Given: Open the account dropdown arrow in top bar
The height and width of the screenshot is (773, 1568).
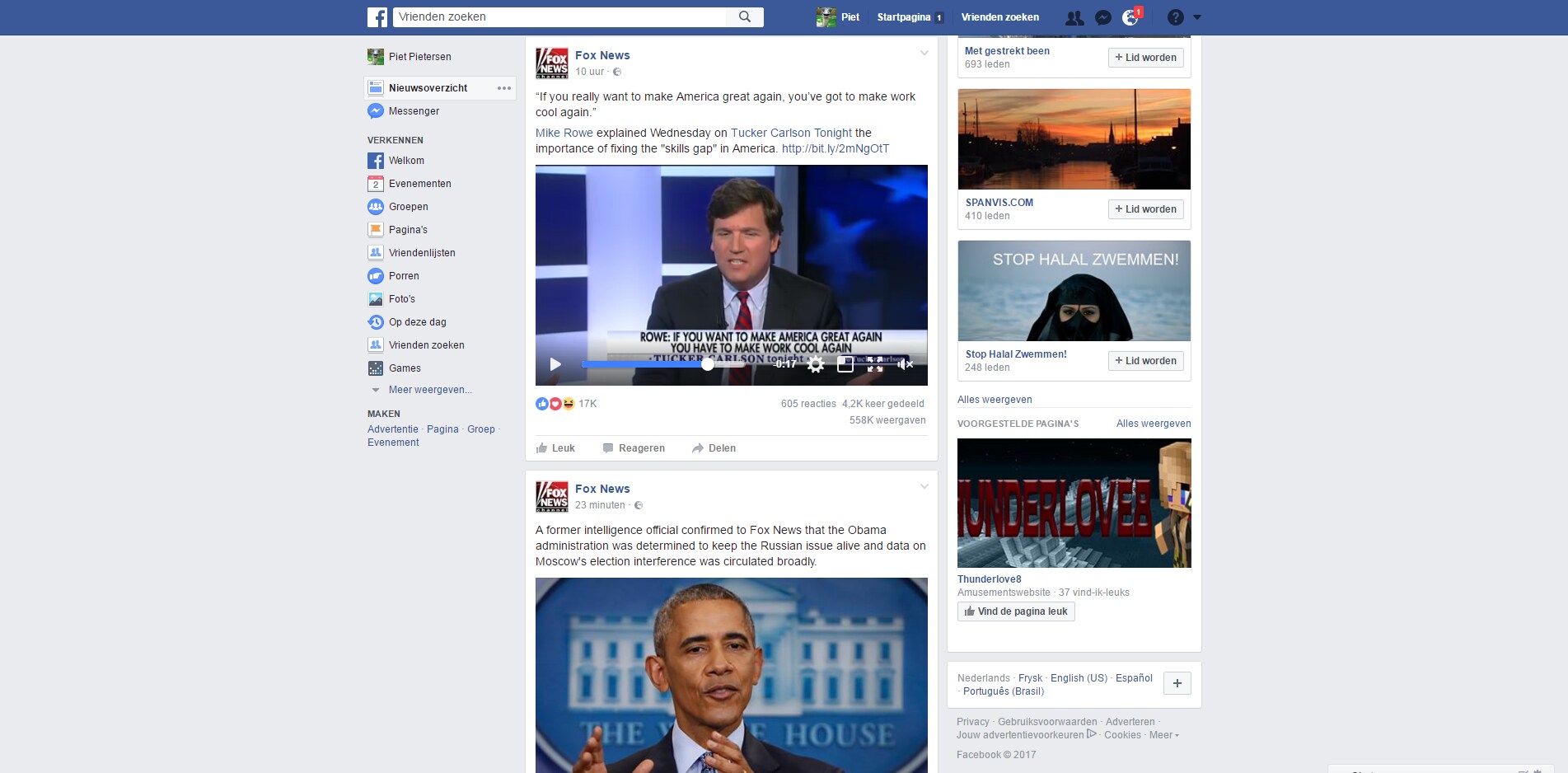Looking at the screenshot, I should coord(1197,17).
